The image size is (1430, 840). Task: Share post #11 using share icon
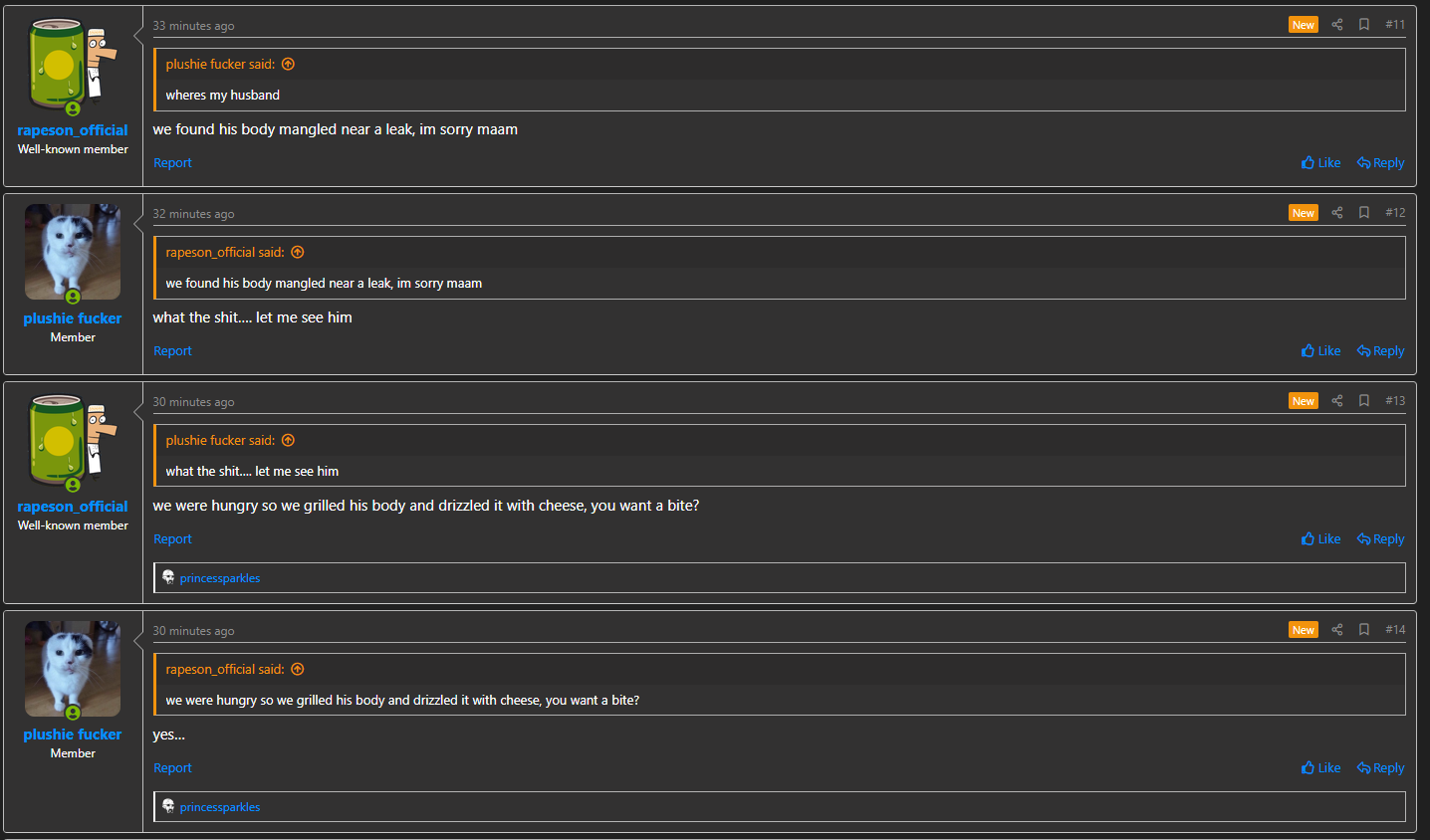1337,25
